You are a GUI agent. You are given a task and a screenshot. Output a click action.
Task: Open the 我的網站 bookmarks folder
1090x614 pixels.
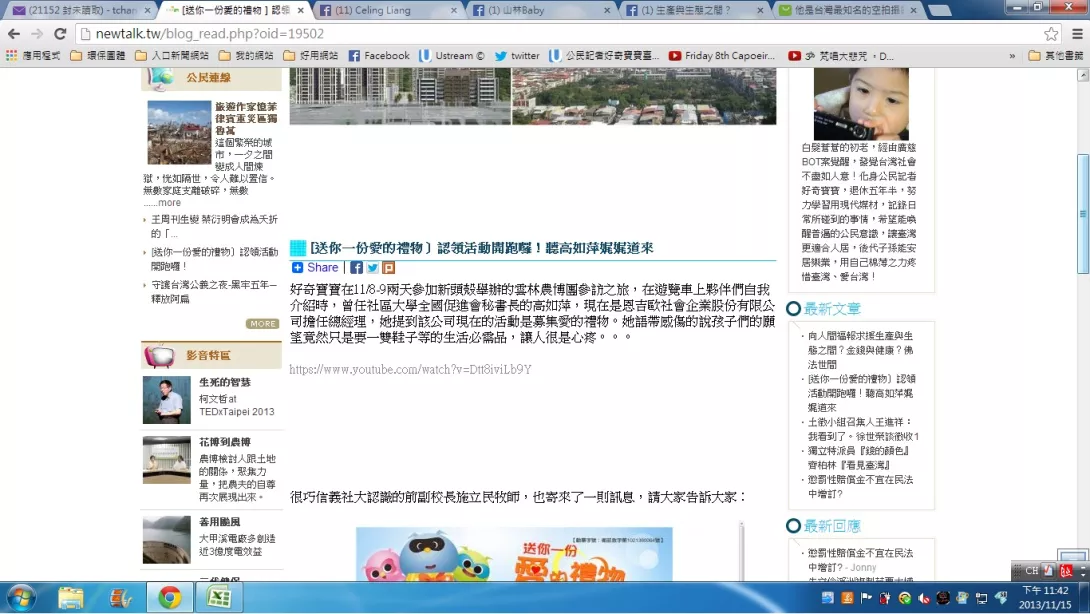tap(245, 56)
